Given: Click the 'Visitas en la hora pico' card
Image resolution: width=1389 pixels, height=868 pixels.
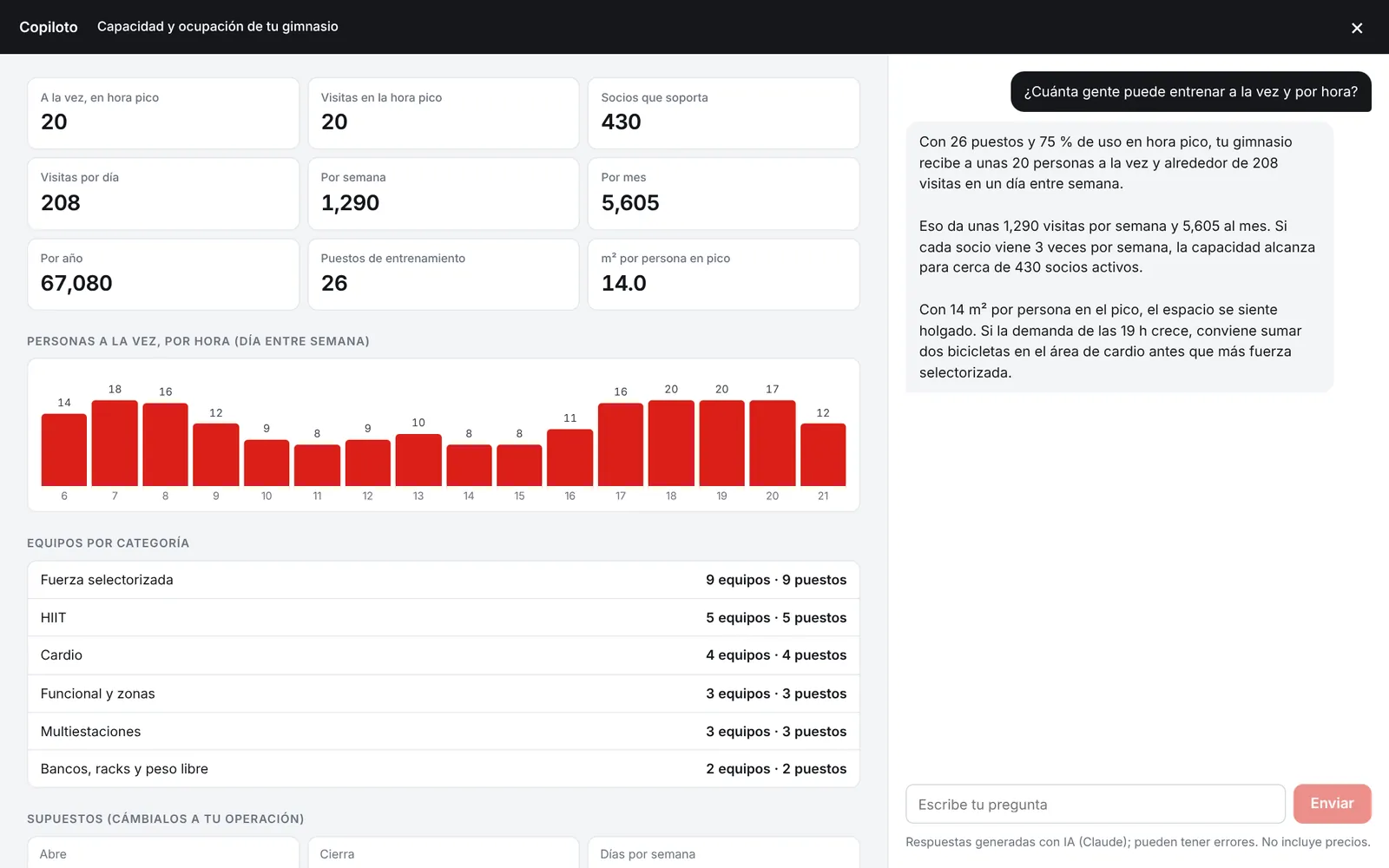Looking at the screenshot, I should pos(444,113).
